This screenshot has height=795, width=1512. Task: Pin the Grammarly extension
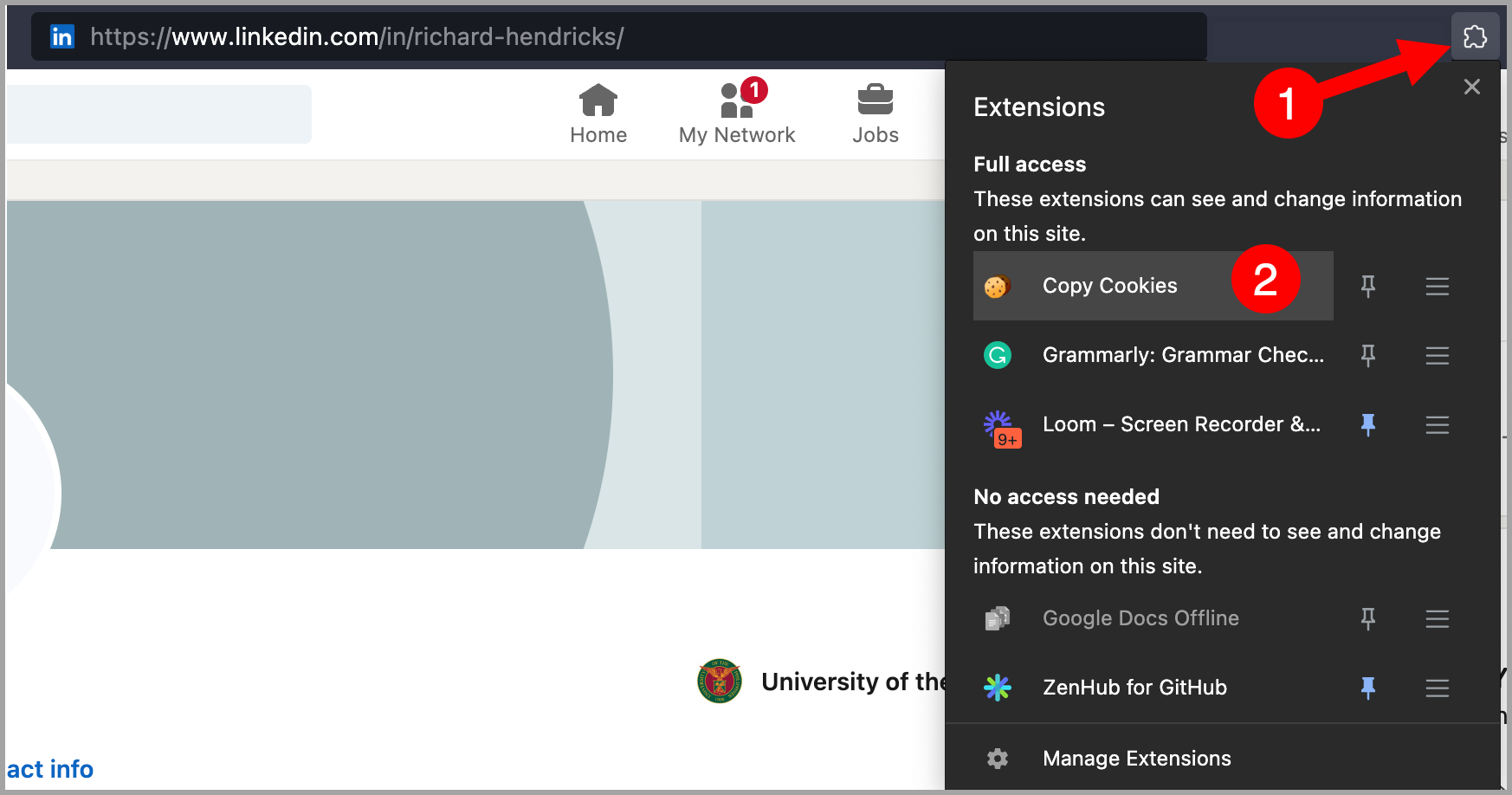click(x=1368, y=355)
